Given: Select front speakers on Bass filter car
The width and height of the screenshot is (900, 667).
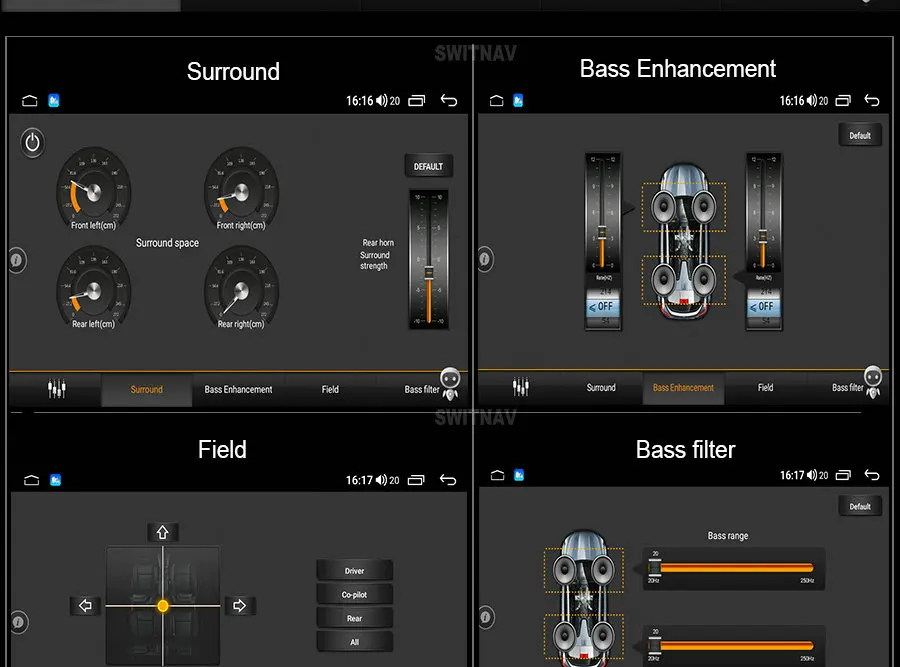Looking at the screenshot, I should tap(584, 570).
